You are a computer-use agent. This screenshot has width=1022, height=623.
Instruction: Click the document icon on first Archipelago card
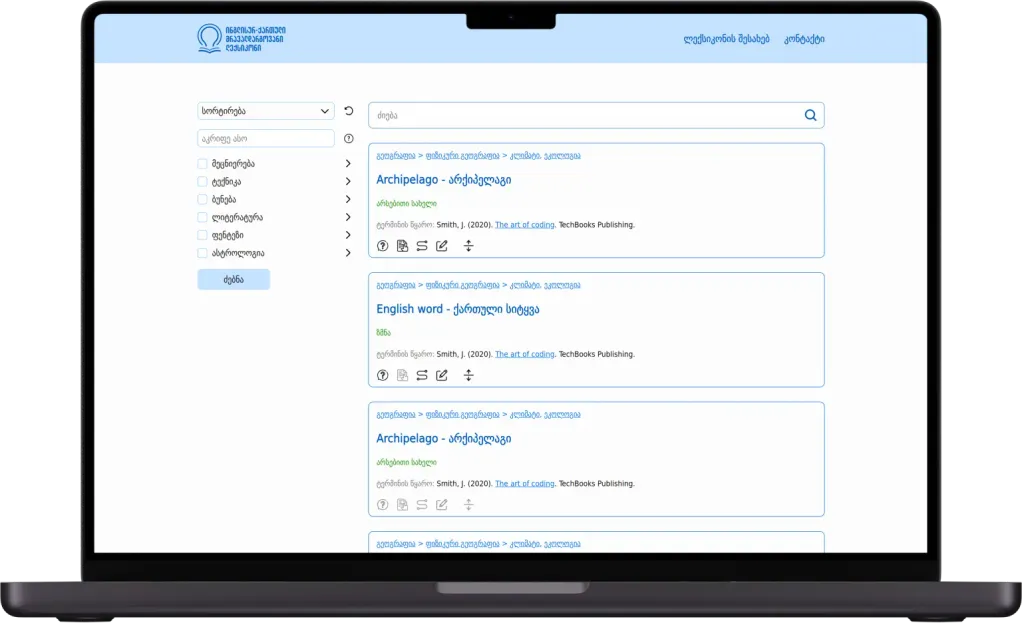[402, 246]
